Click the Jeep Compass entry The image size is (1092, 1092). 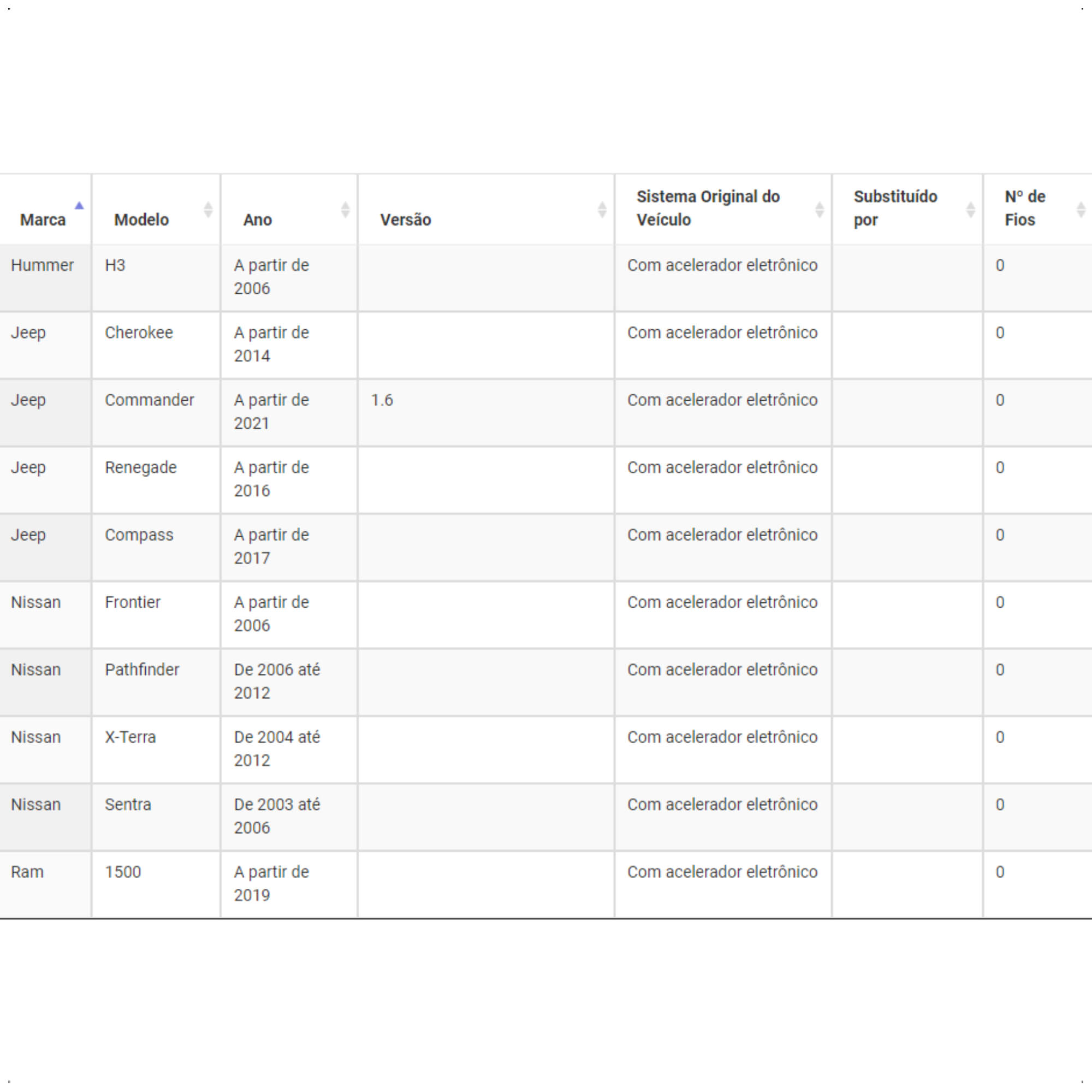click(x=139, y=535)
